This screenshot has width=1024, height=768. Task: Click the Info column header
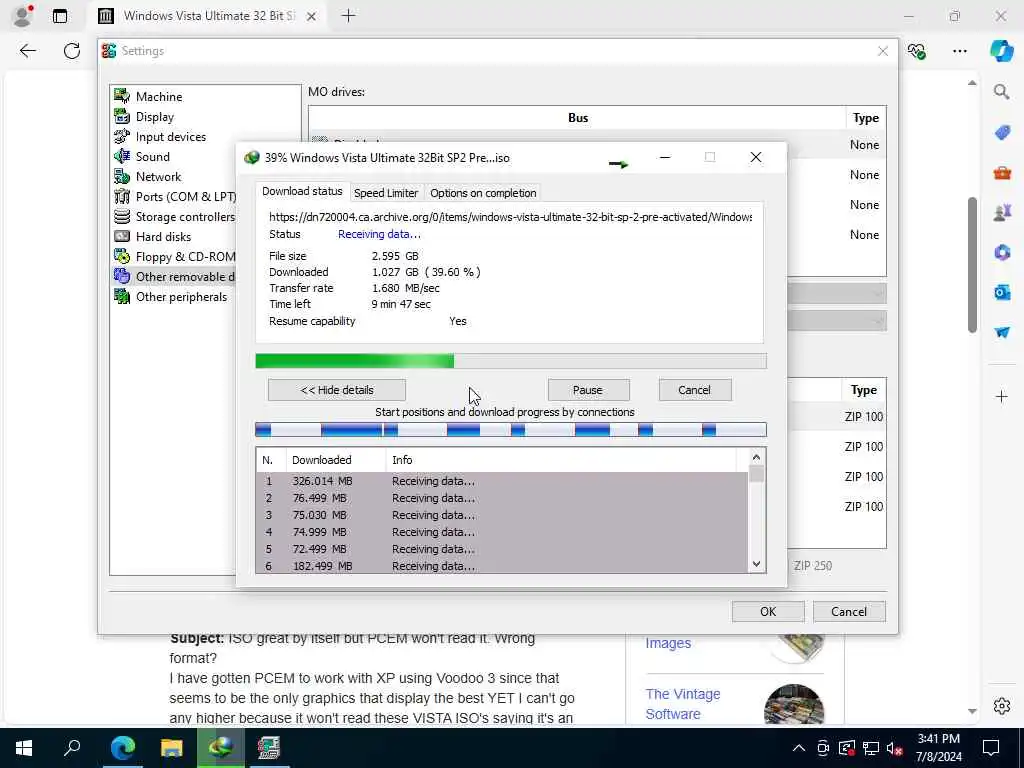(560, 460)
